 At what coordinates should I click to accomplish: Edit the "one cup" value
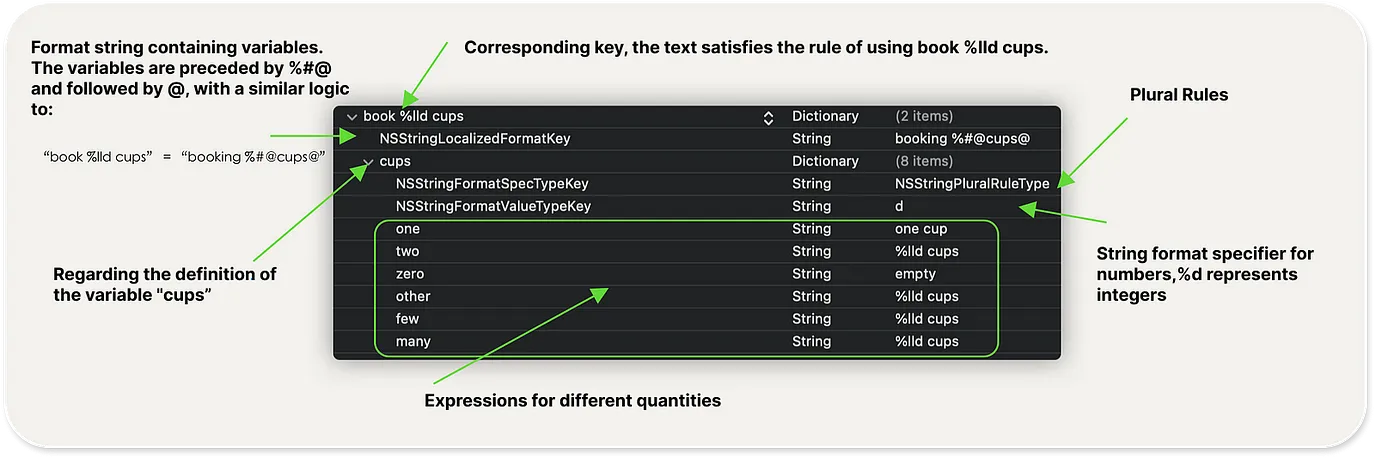pyautogui.click(x=921, y=229)
